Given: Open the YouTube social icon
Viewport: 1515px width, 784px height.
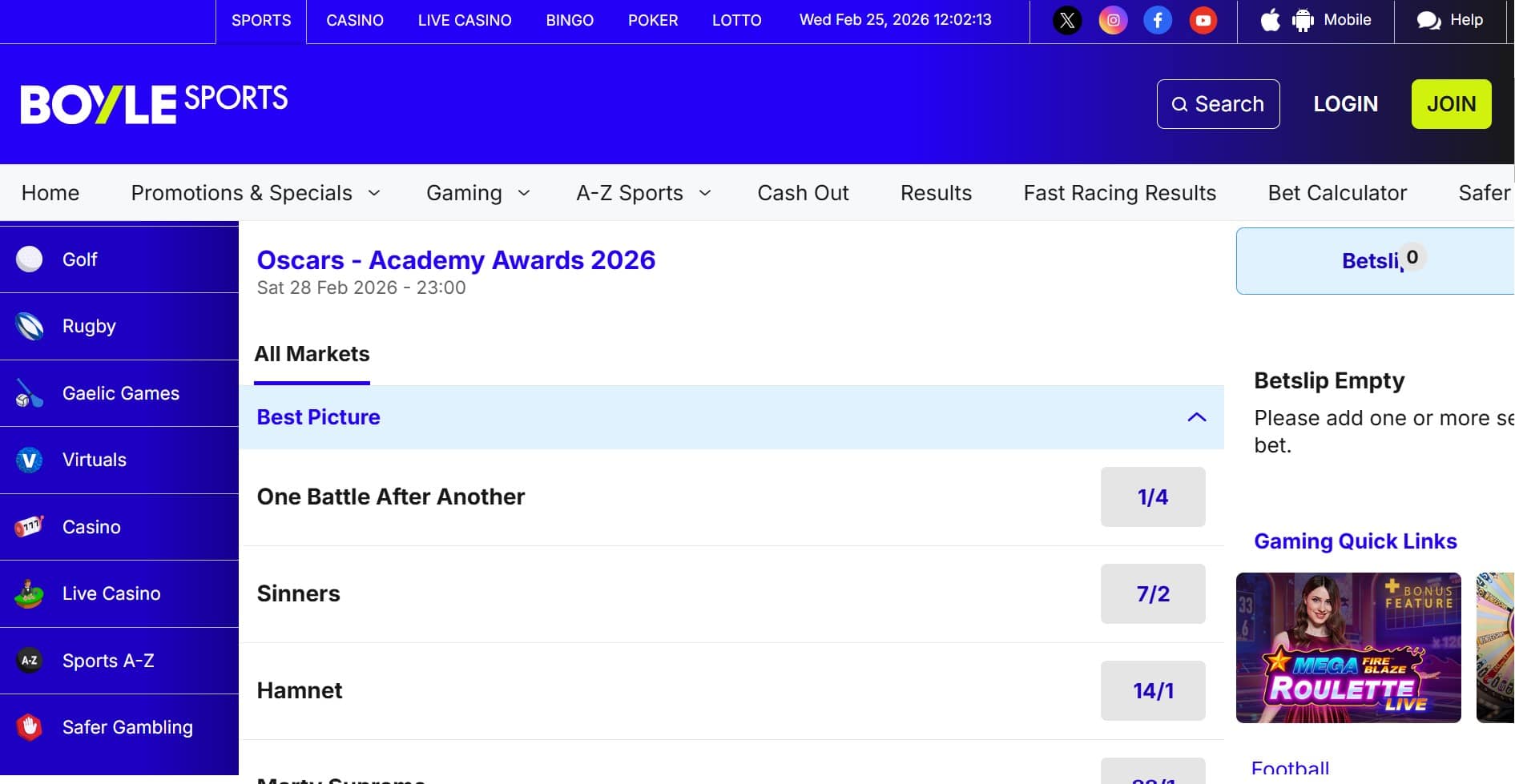Looking at the screenshot, I should 1203,20.
